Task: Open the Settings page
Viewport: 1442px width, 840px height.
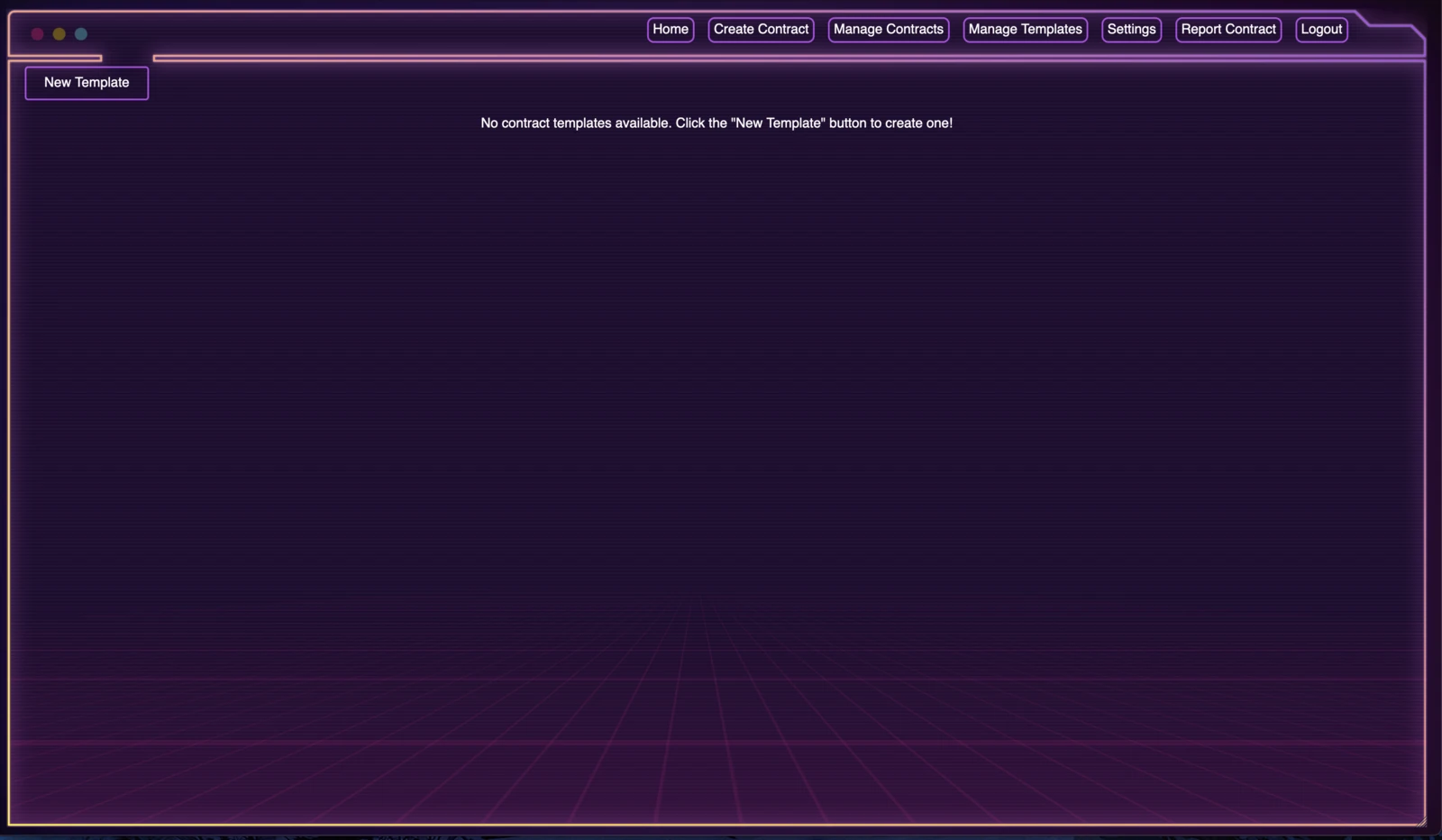Action: (1131, 30)
